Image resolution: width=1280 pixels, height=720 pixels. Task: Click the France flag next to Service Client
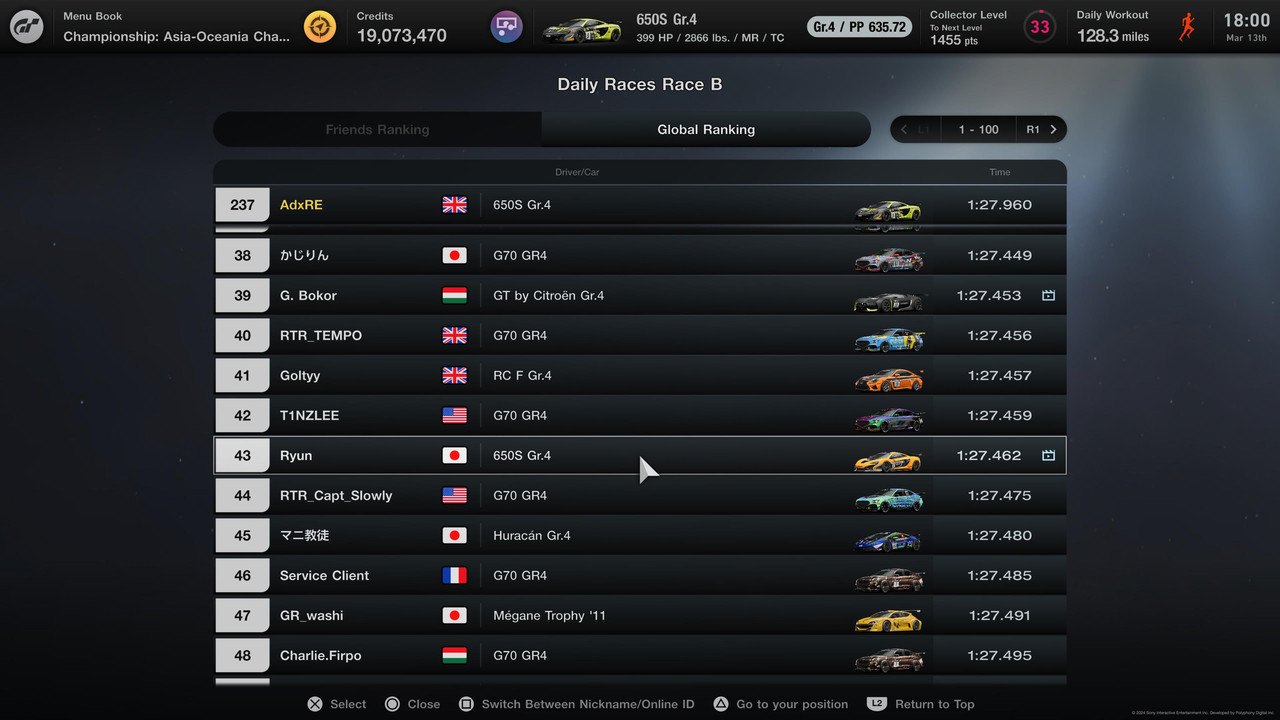click(x=454, y=575)
